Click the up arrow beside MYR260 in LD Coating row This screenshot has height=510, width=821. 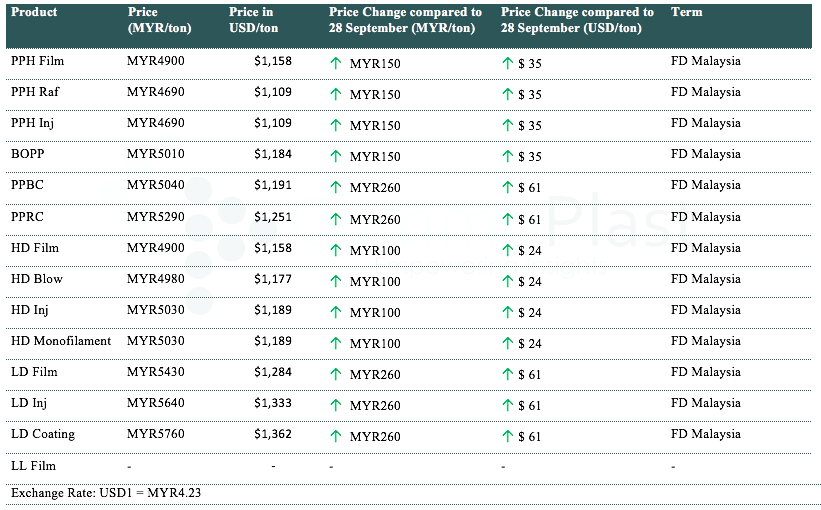336,437
